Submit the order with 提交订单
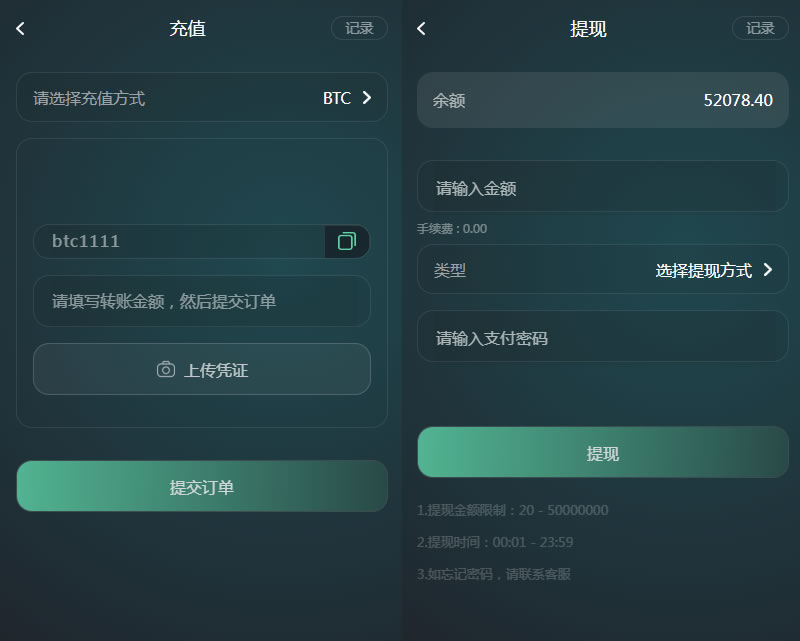 point(202,486)
